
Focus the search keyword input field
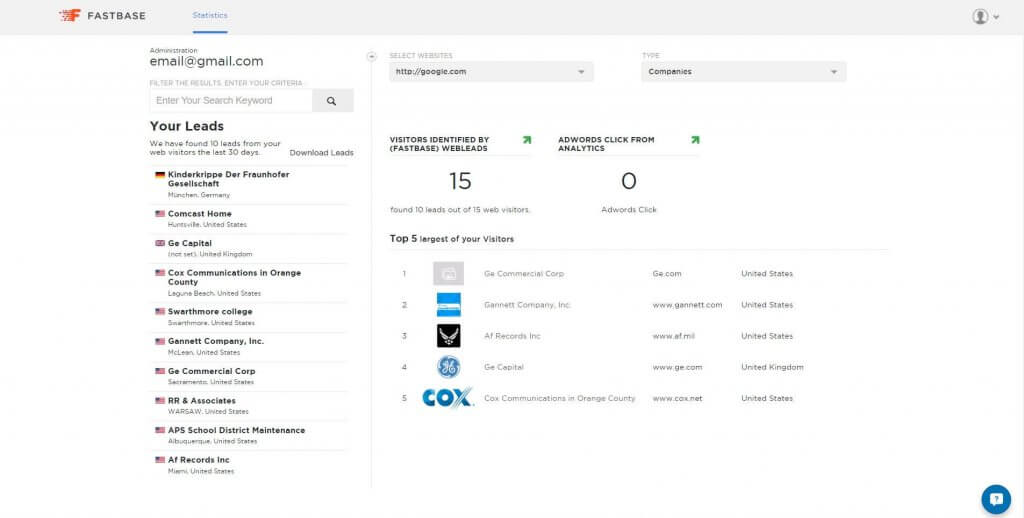pos(231,101)
